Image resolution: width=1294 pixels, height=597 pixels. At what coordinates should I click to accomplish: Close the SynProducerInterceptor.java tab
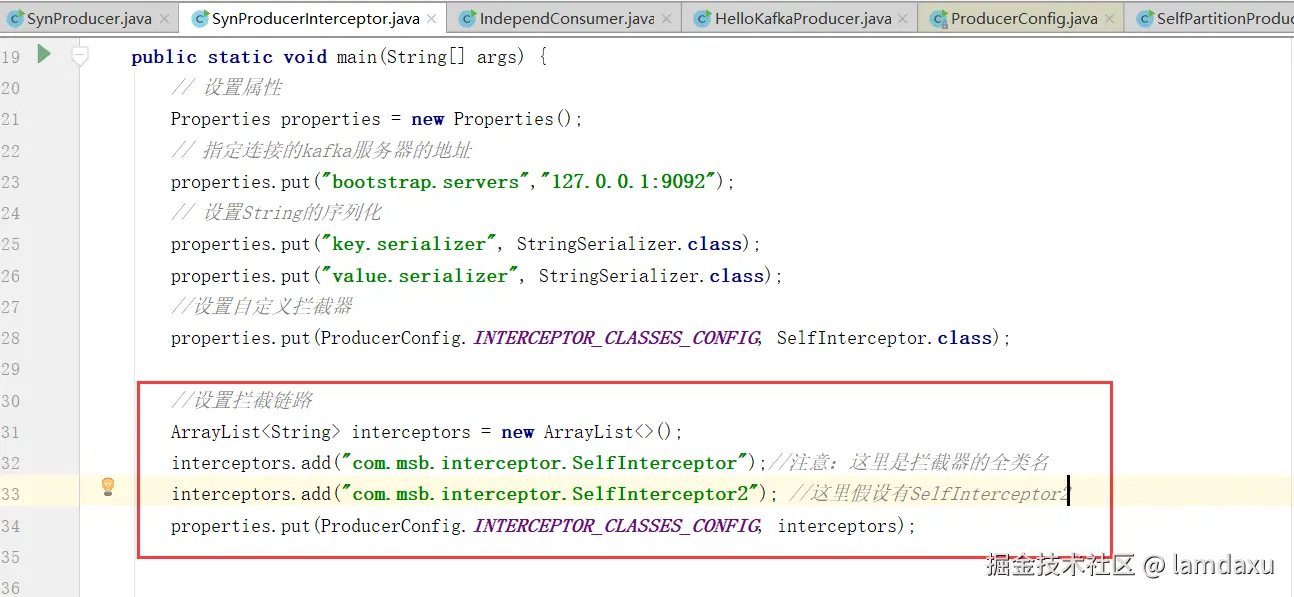tap(433, 19)
